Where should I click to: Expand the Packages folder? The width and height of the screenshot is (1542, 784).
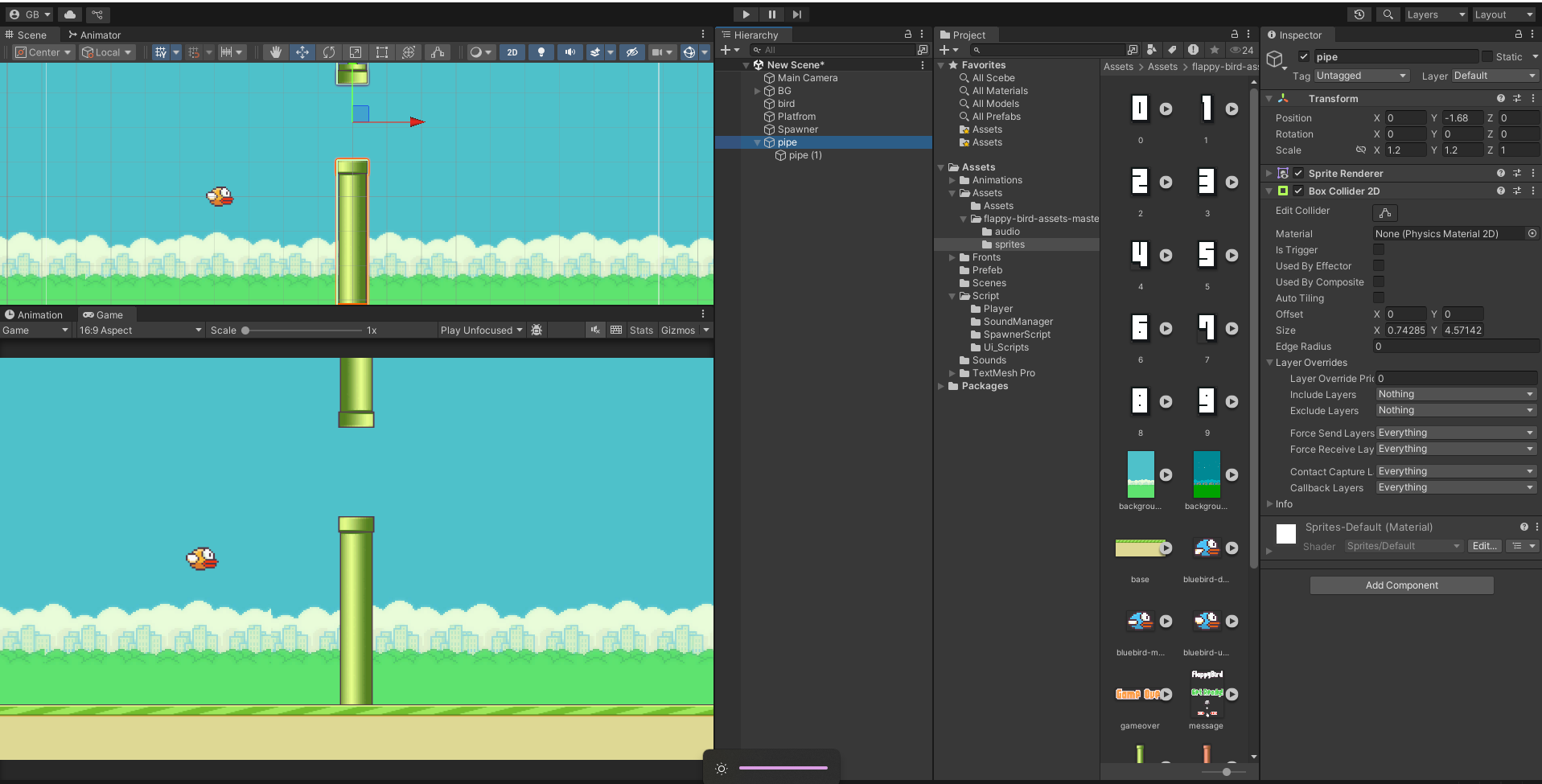[x=941, y=386]
